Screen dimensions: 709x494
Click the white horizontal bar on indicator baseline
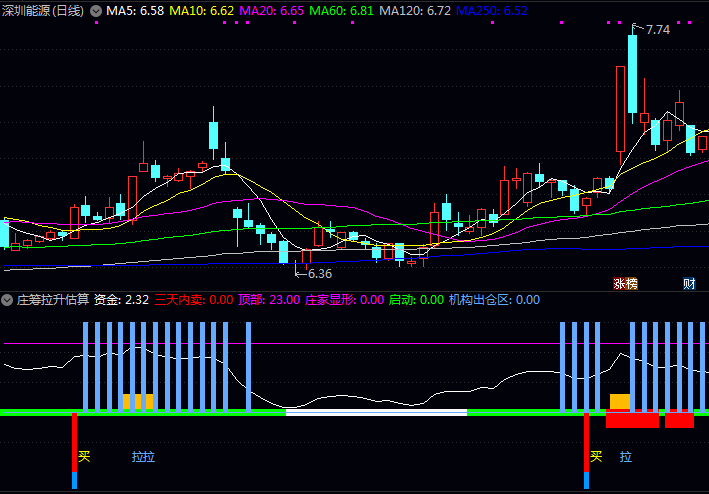[x=376, y=412]
